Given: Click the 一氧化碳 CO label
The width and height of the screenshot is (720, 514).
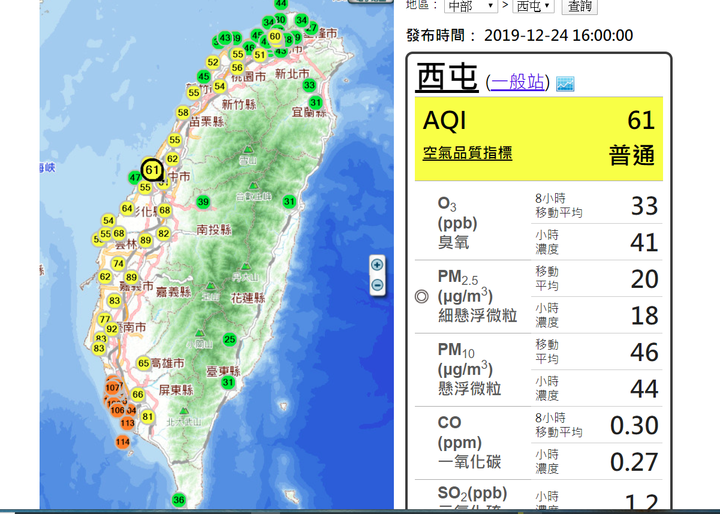Looking at the screenshot, I should click(x=469, y=462).
